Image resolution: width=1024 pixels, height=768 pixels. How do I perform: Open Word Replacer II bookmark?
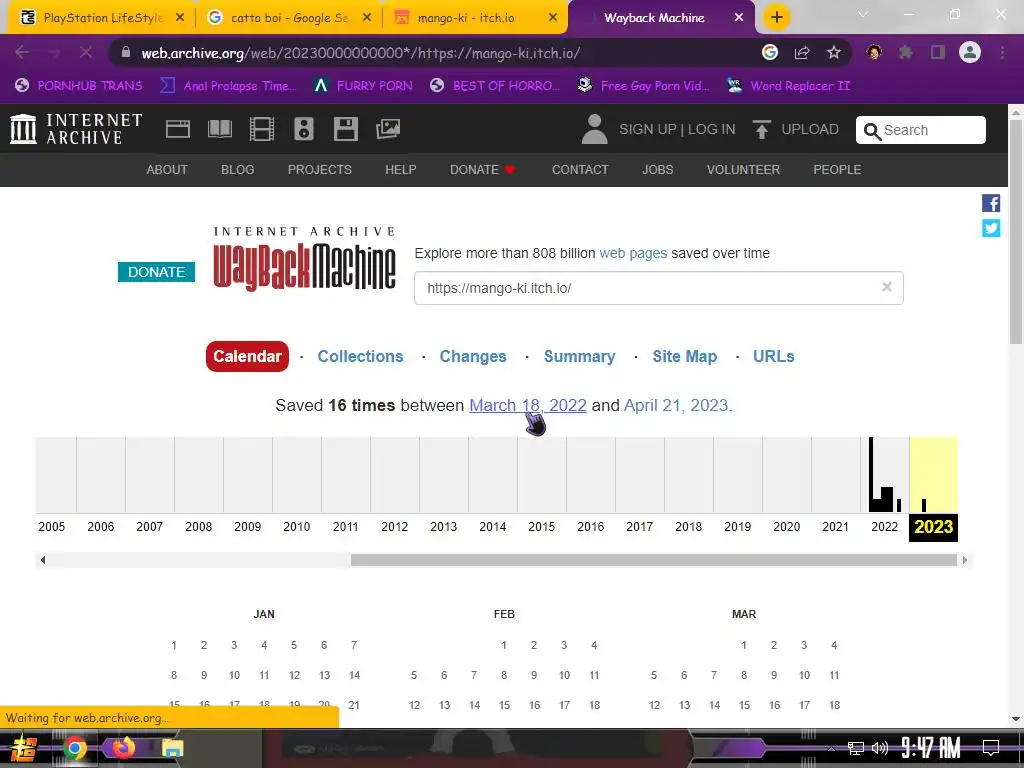(788, 86)
